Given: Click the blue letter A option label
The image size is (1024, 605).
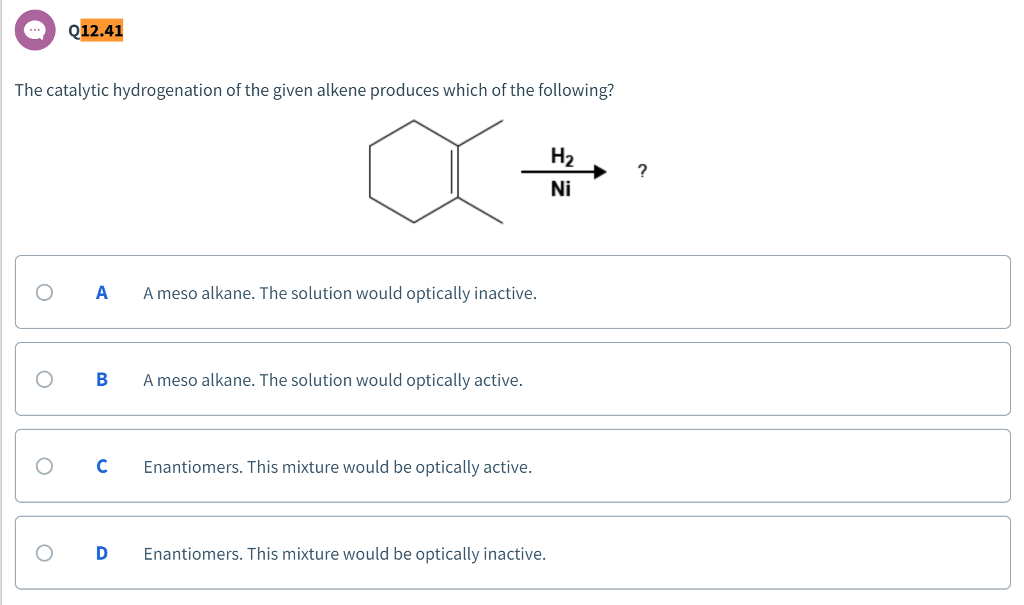Looking at the screenshot, I should pyautogui.click(x=100, y=292).
